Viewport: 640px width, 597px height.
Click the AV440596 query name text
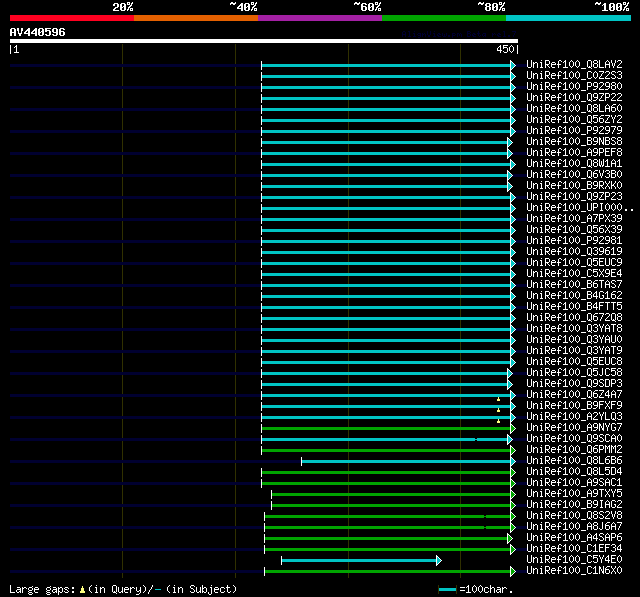(38, 32)
